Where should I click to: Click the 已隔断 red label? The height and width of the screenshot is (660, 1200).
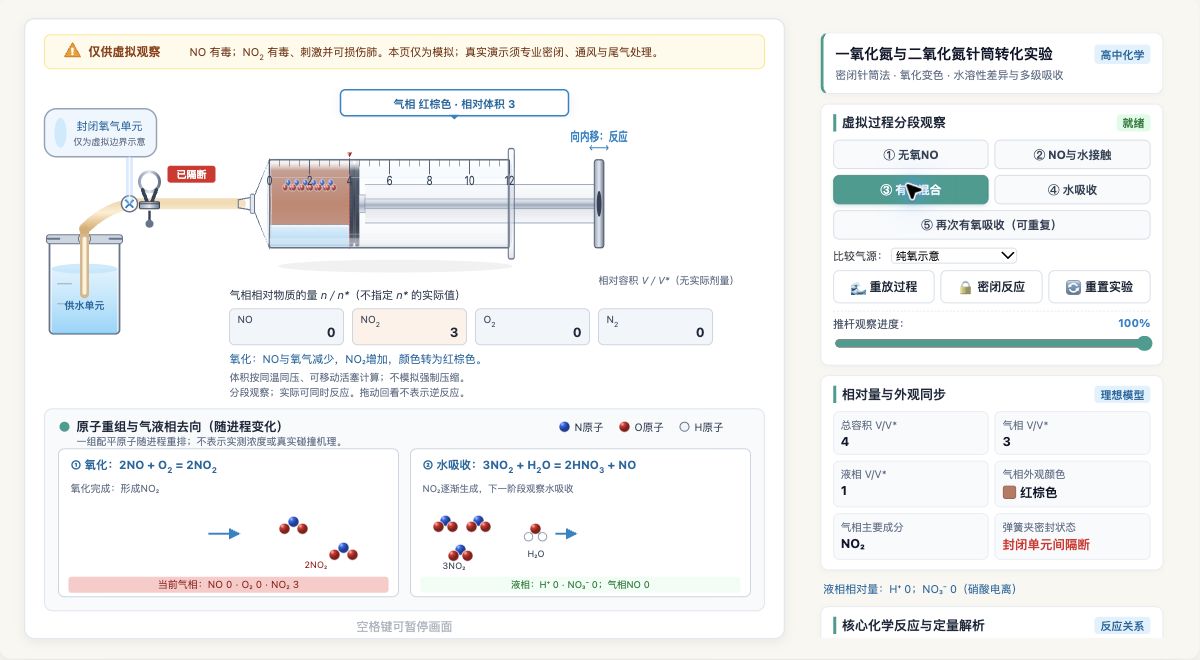[x=191, y=174]
